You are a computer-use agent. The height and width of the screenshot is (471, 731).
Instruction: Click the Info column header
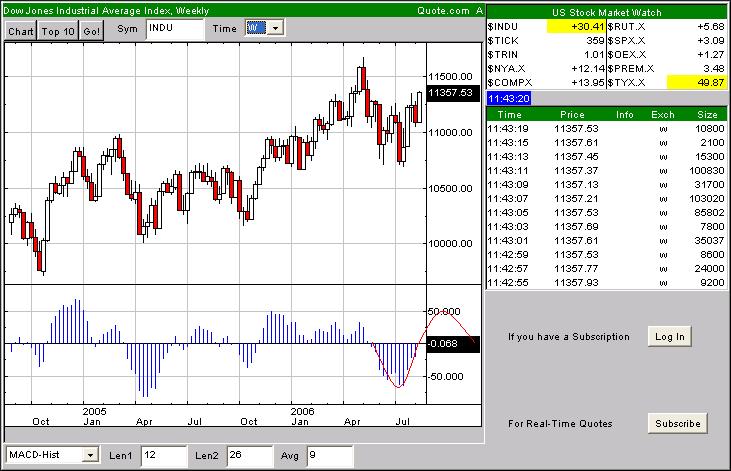624,115
